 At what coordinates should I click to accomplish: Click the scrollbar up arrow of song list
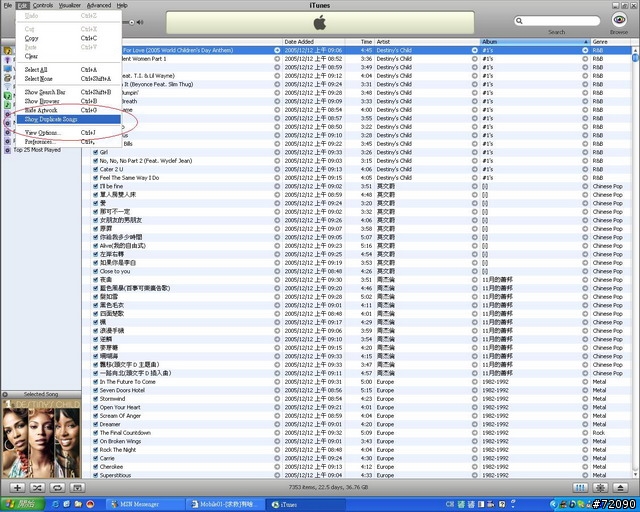coord(635,50)
